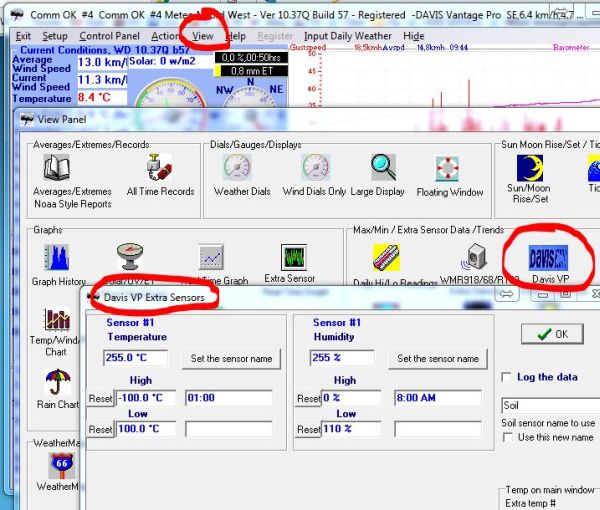This screenshot has width=600, height=510.
Task: Open the Help menu
Action: click(x=236, y=36)
